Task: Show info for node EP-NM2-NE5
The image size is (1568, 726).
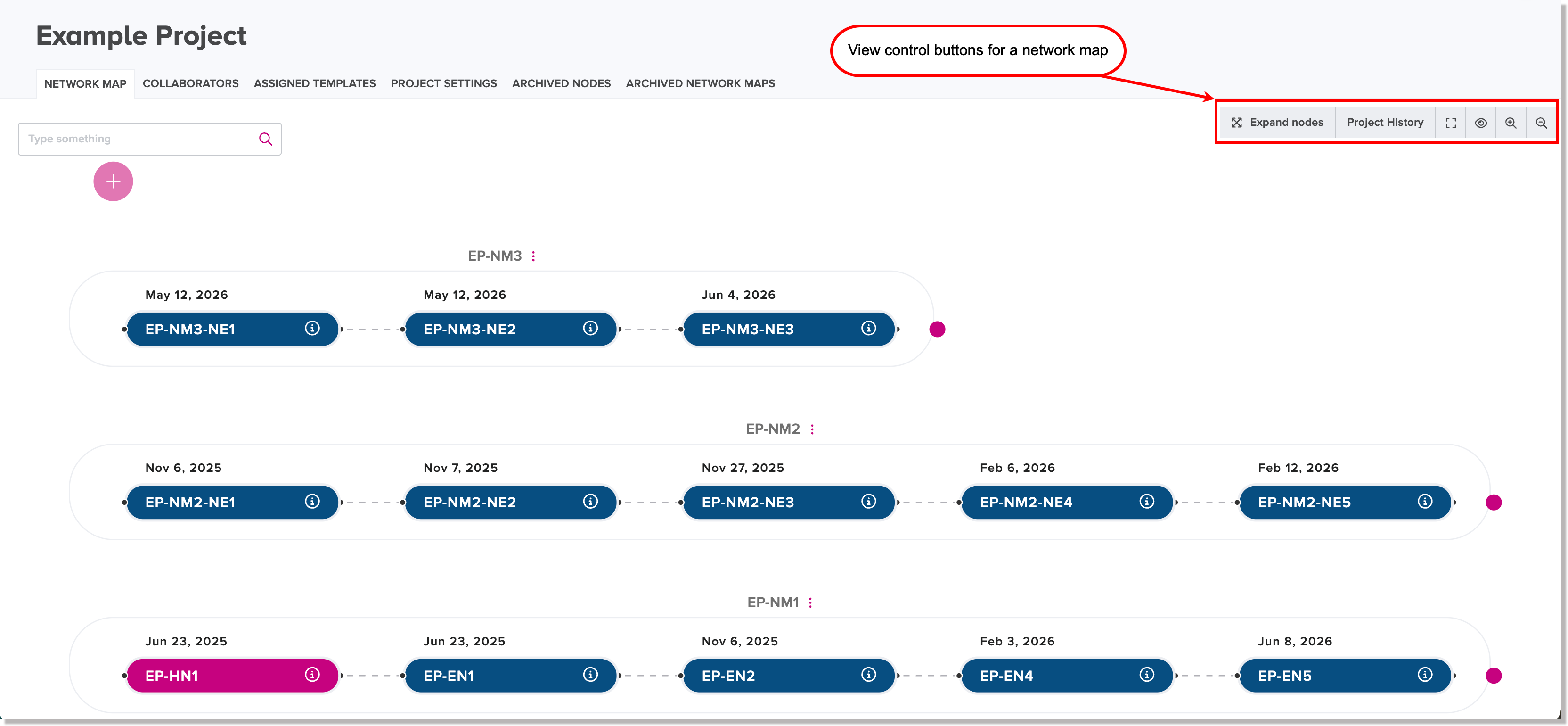Action: pos(1425,501)
